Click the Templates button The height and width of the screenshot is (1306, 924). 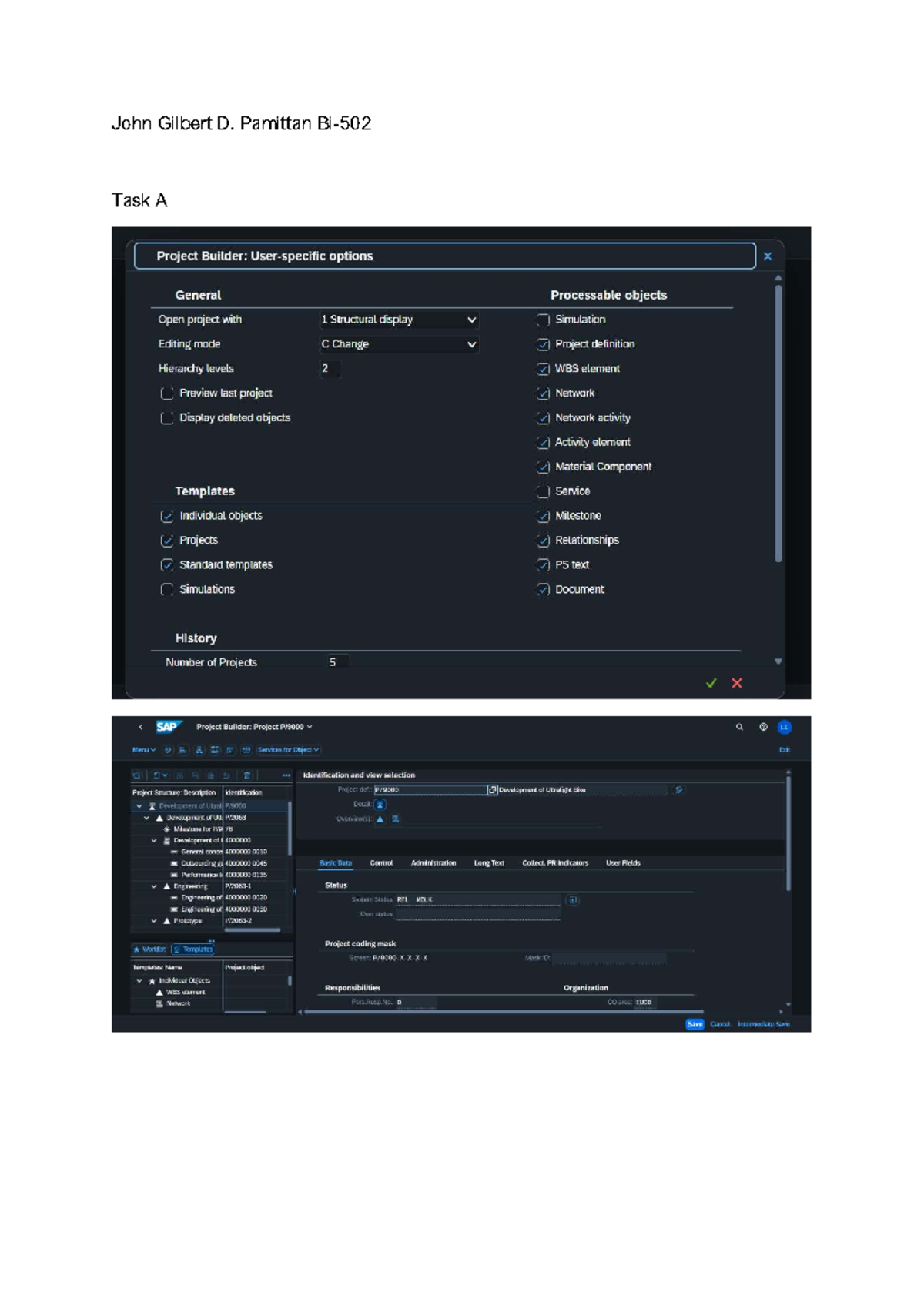[x=192, y=949]
